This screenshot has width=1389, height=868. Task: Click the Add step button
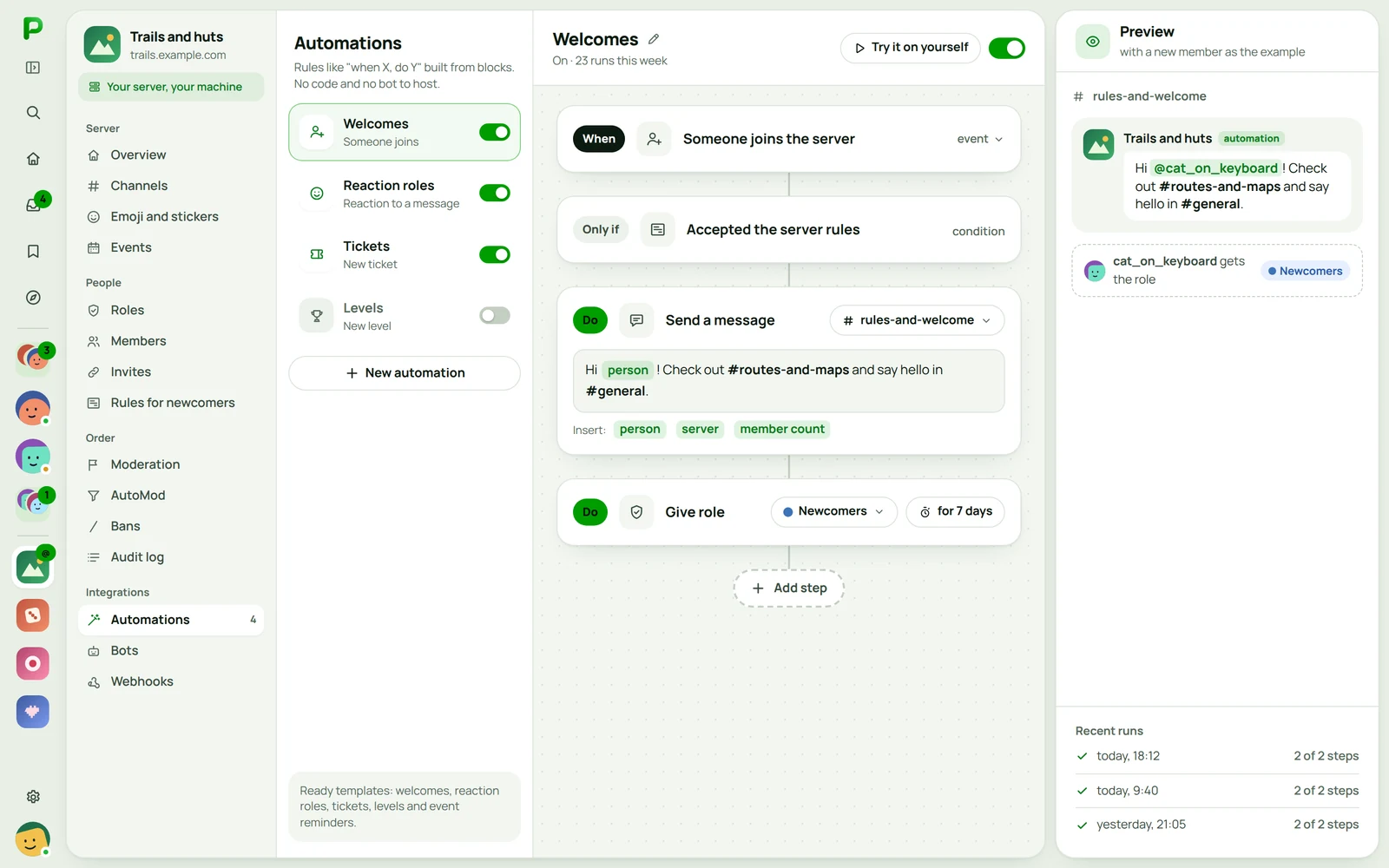tap(789, 589)
